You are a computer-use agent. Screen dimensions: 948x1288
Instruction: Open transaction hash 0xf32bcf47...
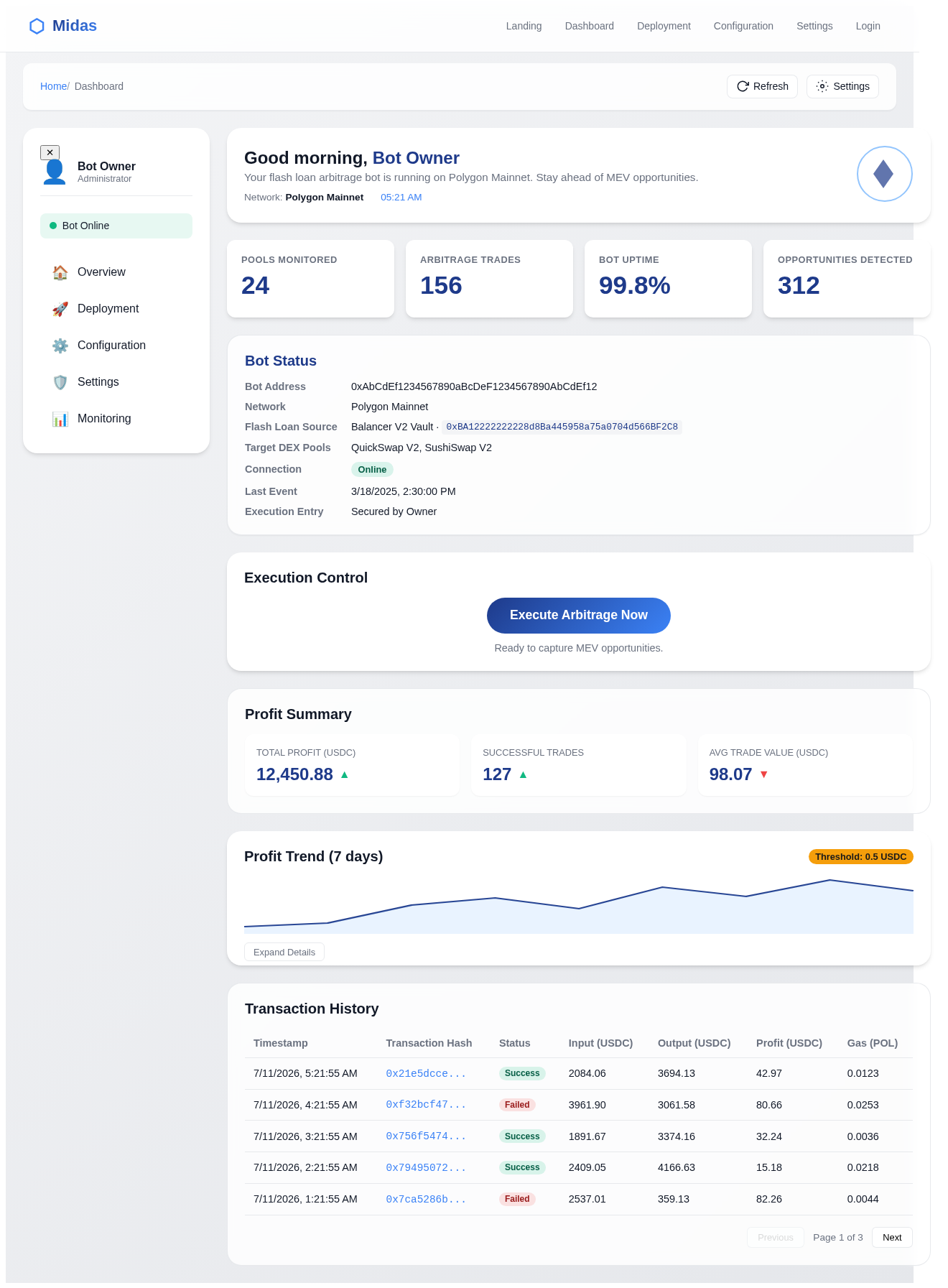click(426, 1105)
